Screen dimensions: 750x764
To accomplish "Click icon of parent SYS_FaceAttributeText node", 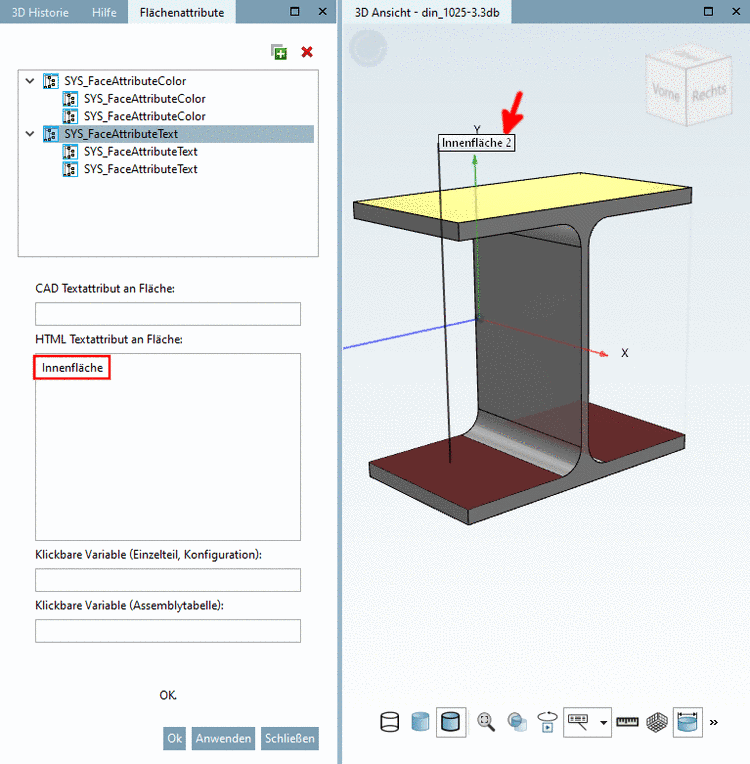I will (x=51, y=134).
